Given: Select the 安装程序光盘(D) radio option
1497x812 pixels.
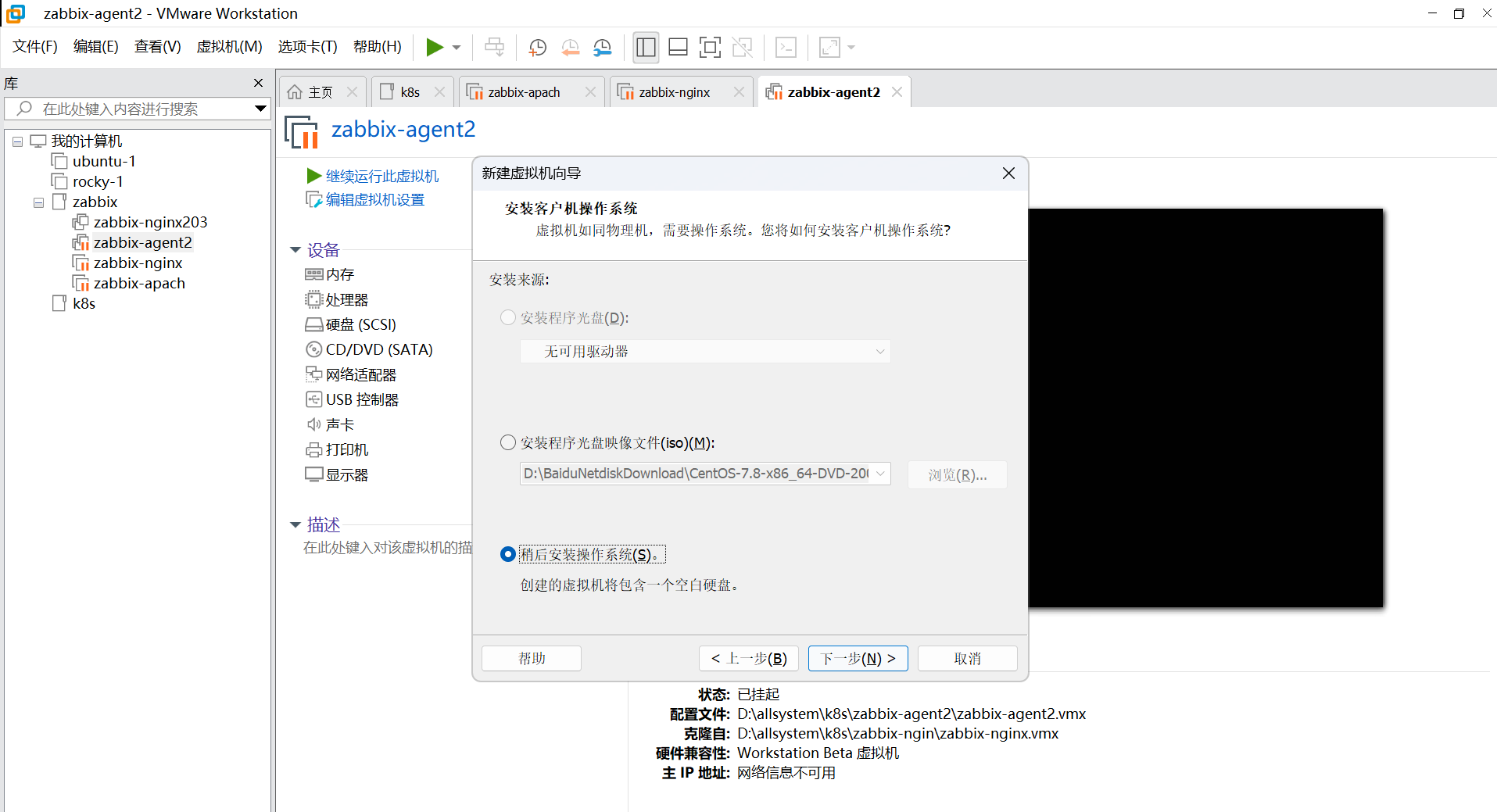Looking at the screenshot, I should pos(508,317).
